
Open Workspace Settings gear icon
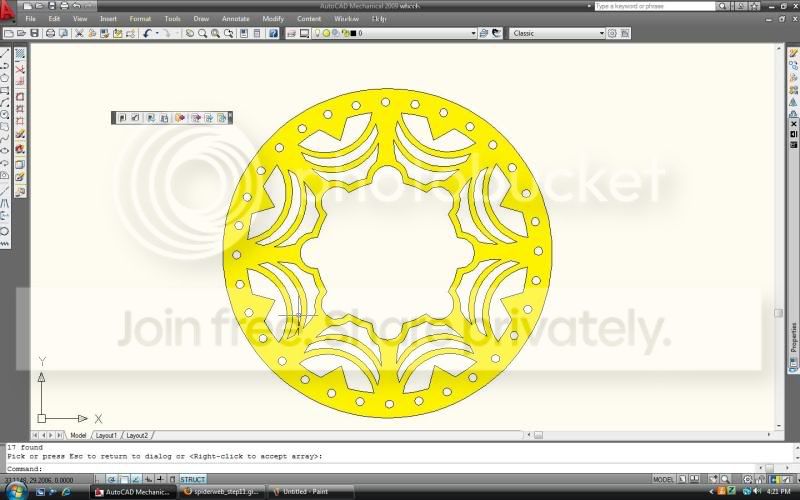[612, 33]
